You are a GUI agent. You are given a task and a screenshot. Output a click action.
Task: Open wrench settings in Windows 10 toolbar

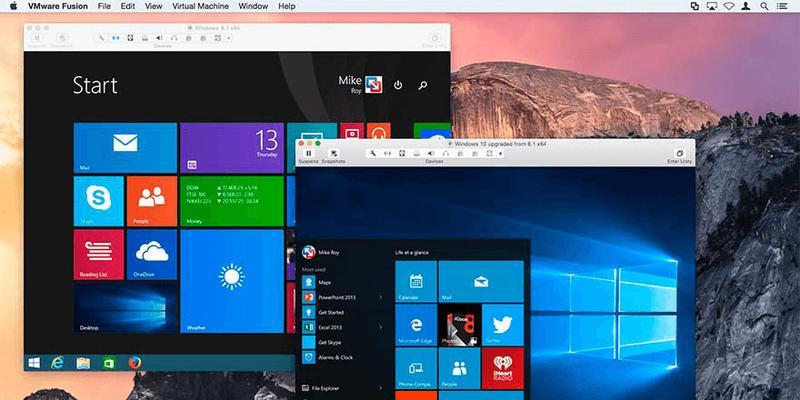(x=372, y=153)
